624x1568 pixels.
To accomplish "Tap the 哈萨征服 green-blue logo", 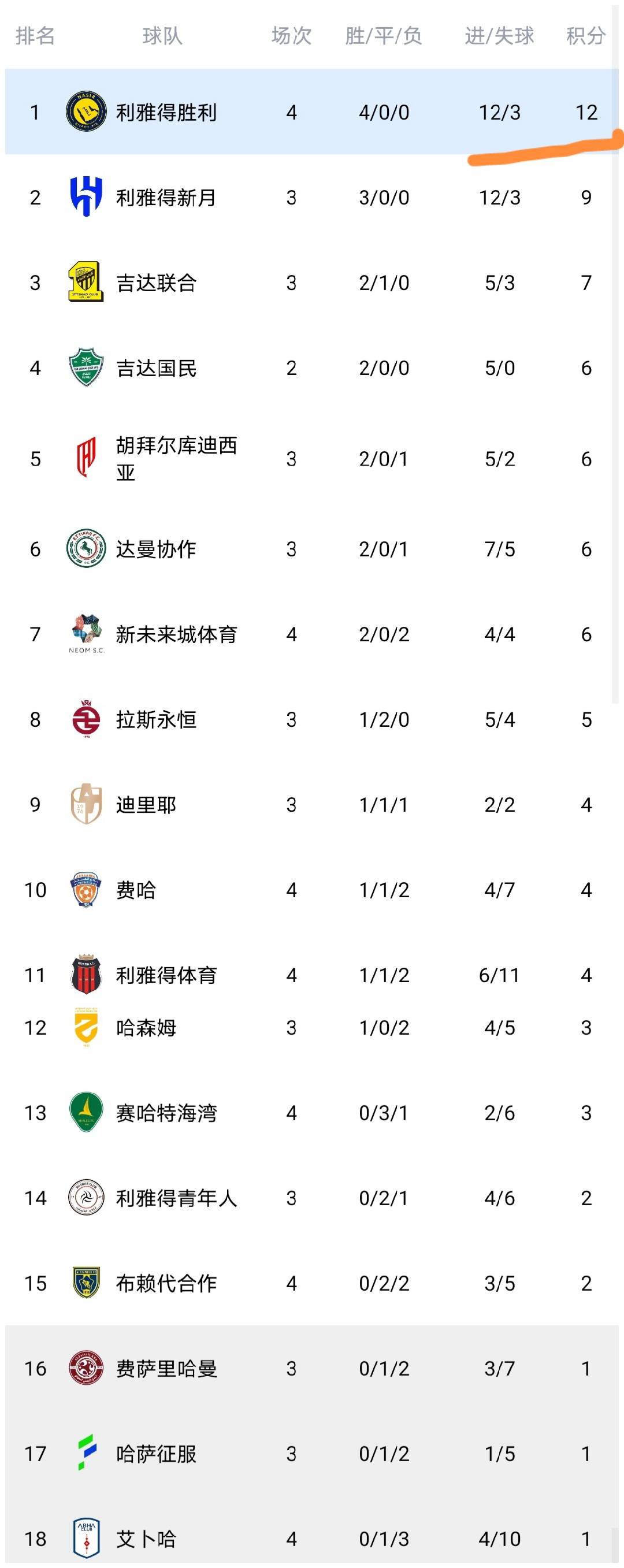I will (86, 1454).
